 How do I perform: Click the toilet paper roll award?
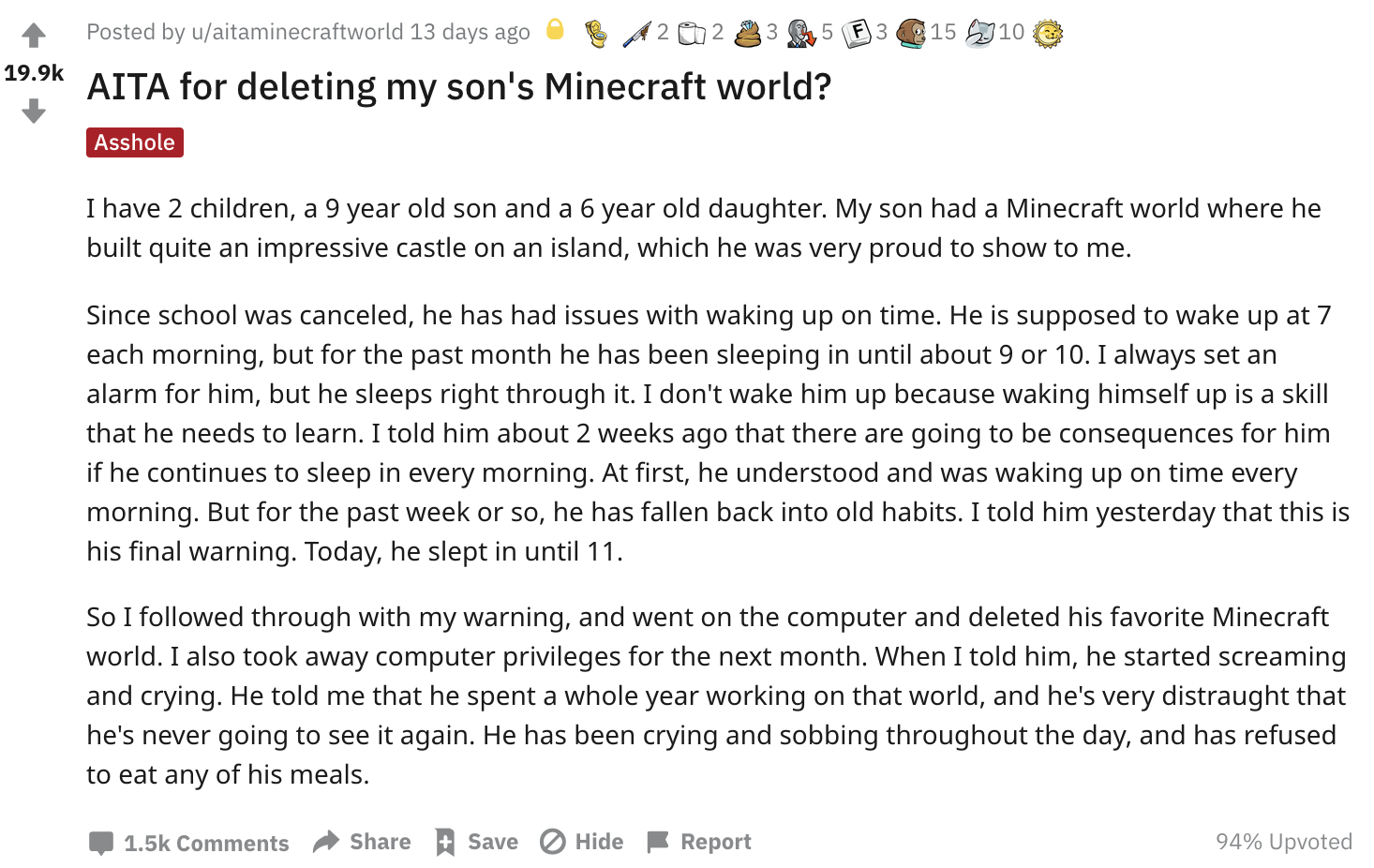coord(691,34)
